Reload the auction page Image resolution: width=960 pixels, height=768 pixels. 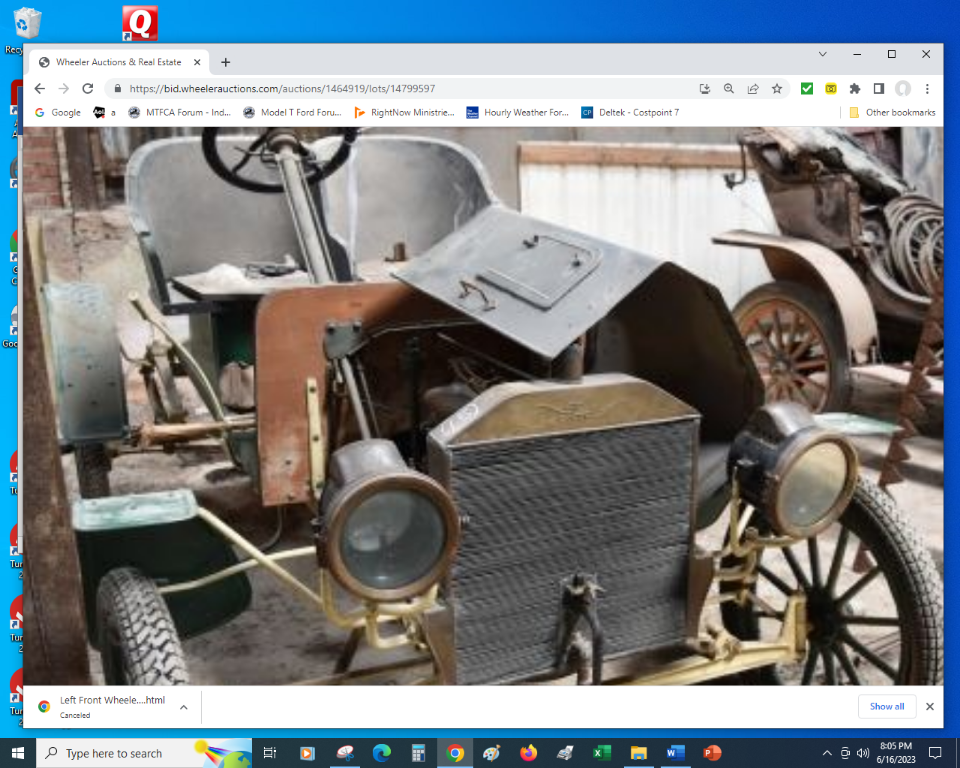pyautogui.click(x=88, y=88)
